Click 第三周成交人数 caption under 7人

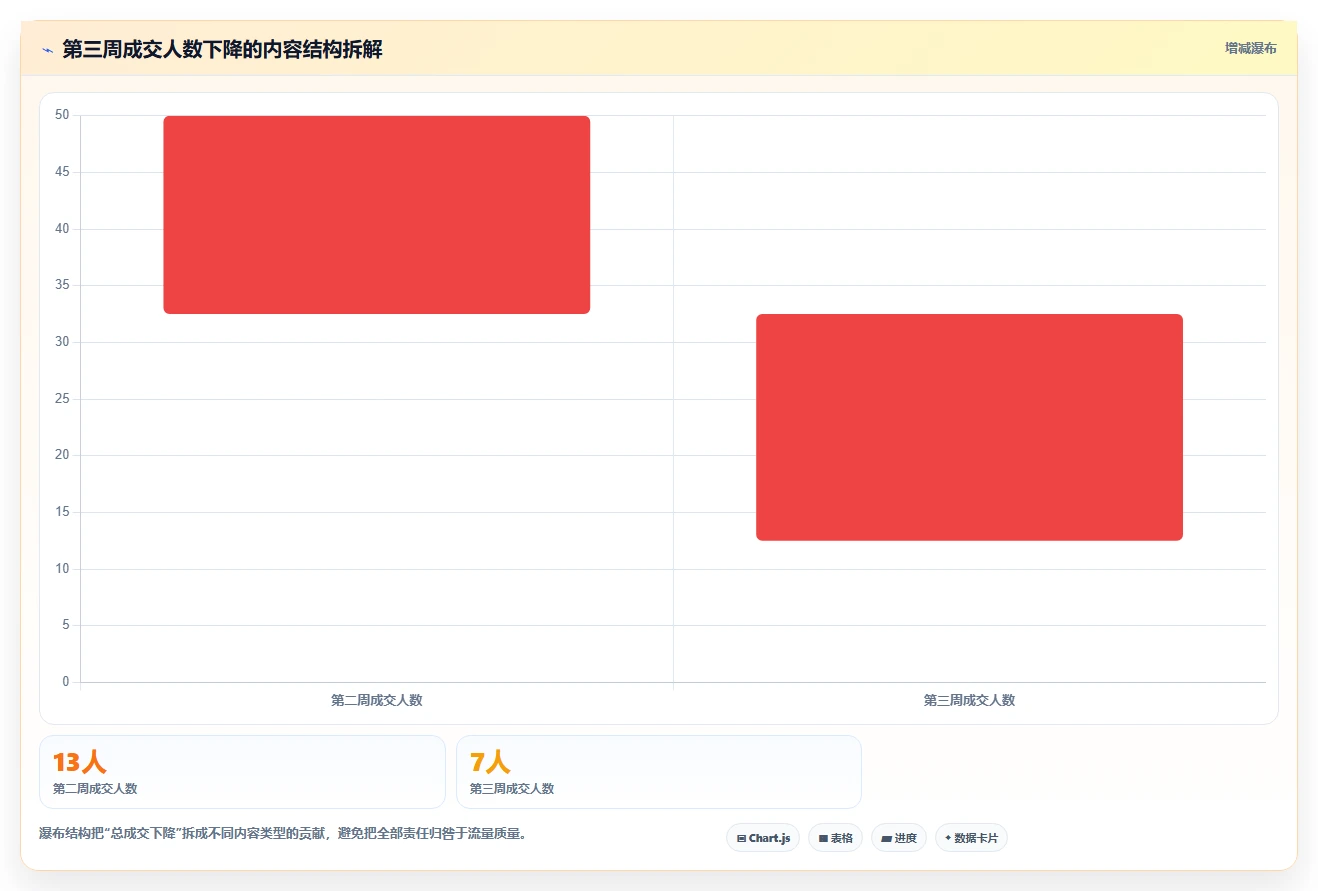pyautogui.click(x=512, y=788)
